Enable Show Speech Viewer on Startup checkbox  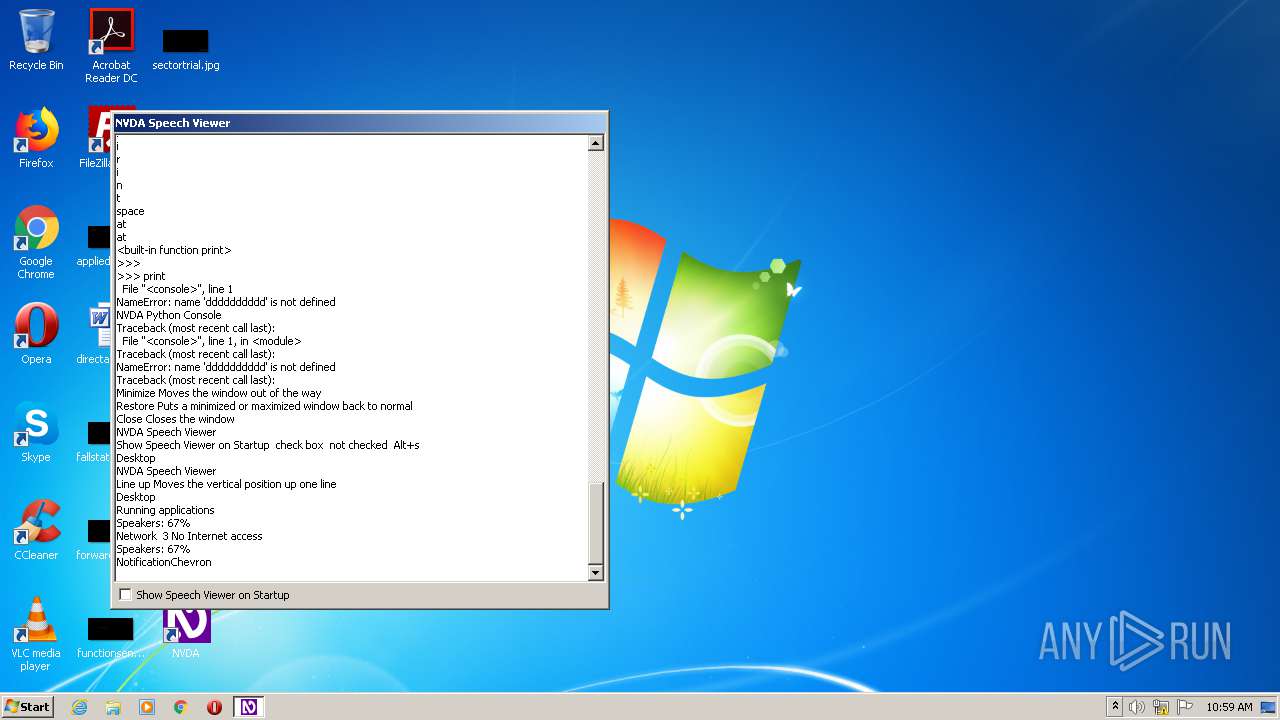pyautogui.click(x=125, y=595)
